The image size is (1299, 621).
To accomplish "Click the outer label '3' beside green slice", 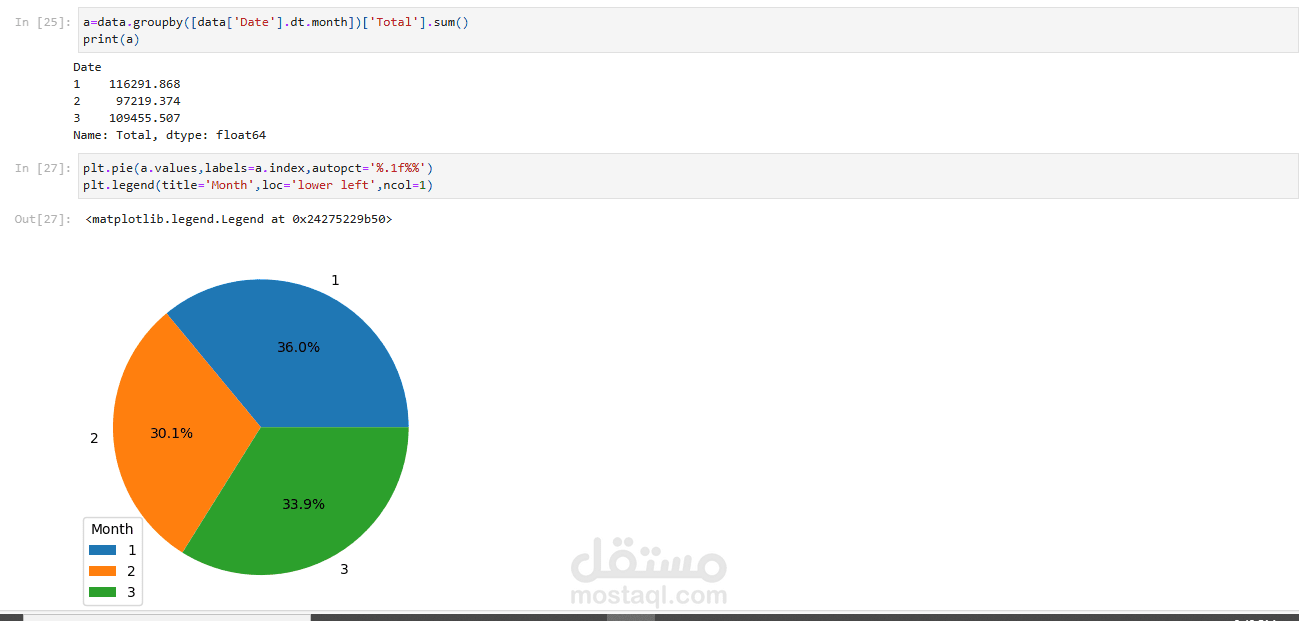I will pos(344,569).
